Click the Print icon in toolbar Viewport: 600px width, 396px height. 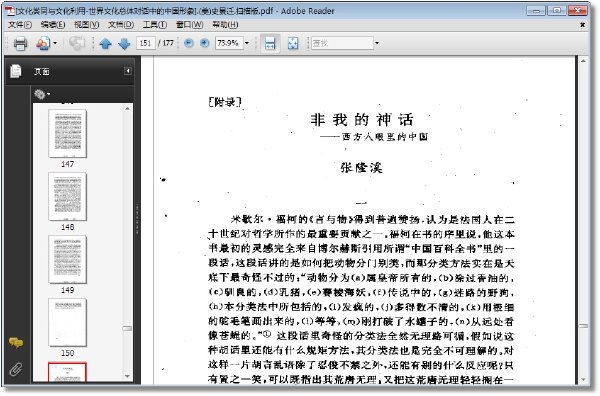click(x=20, y=43)
